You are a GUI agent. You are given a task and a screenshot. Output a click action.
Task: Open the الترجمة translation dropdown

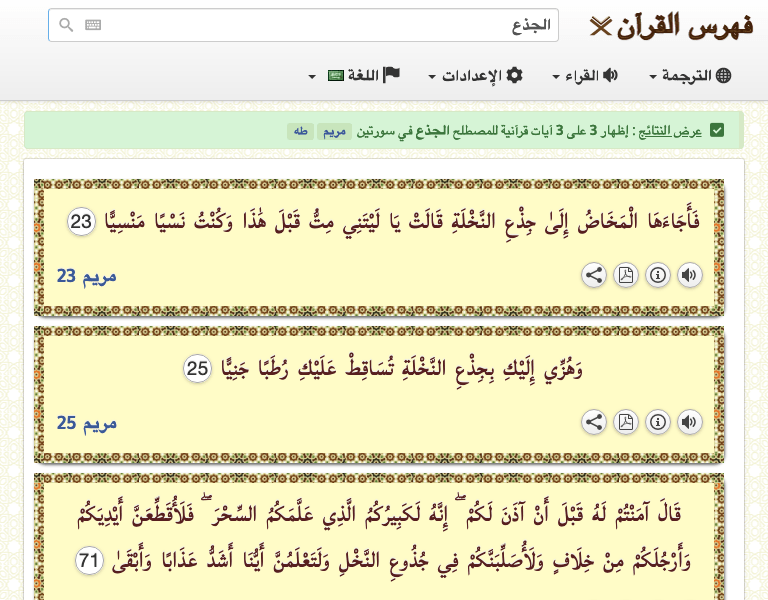click(690, 76)
